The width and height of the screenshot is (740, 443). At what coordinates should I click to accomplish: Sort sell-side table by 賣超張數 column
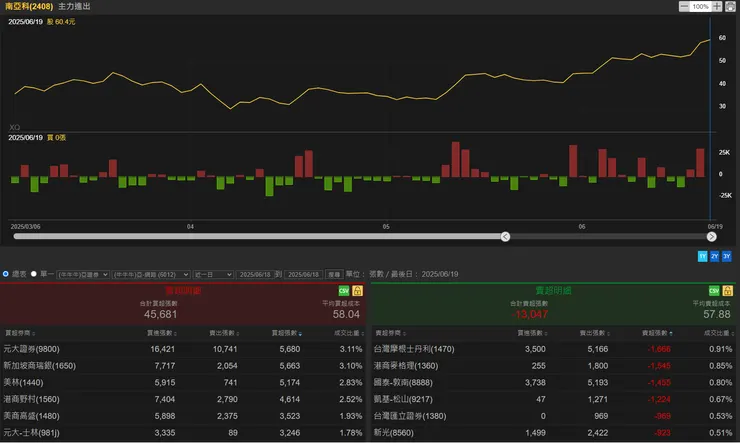click(657, 332)
